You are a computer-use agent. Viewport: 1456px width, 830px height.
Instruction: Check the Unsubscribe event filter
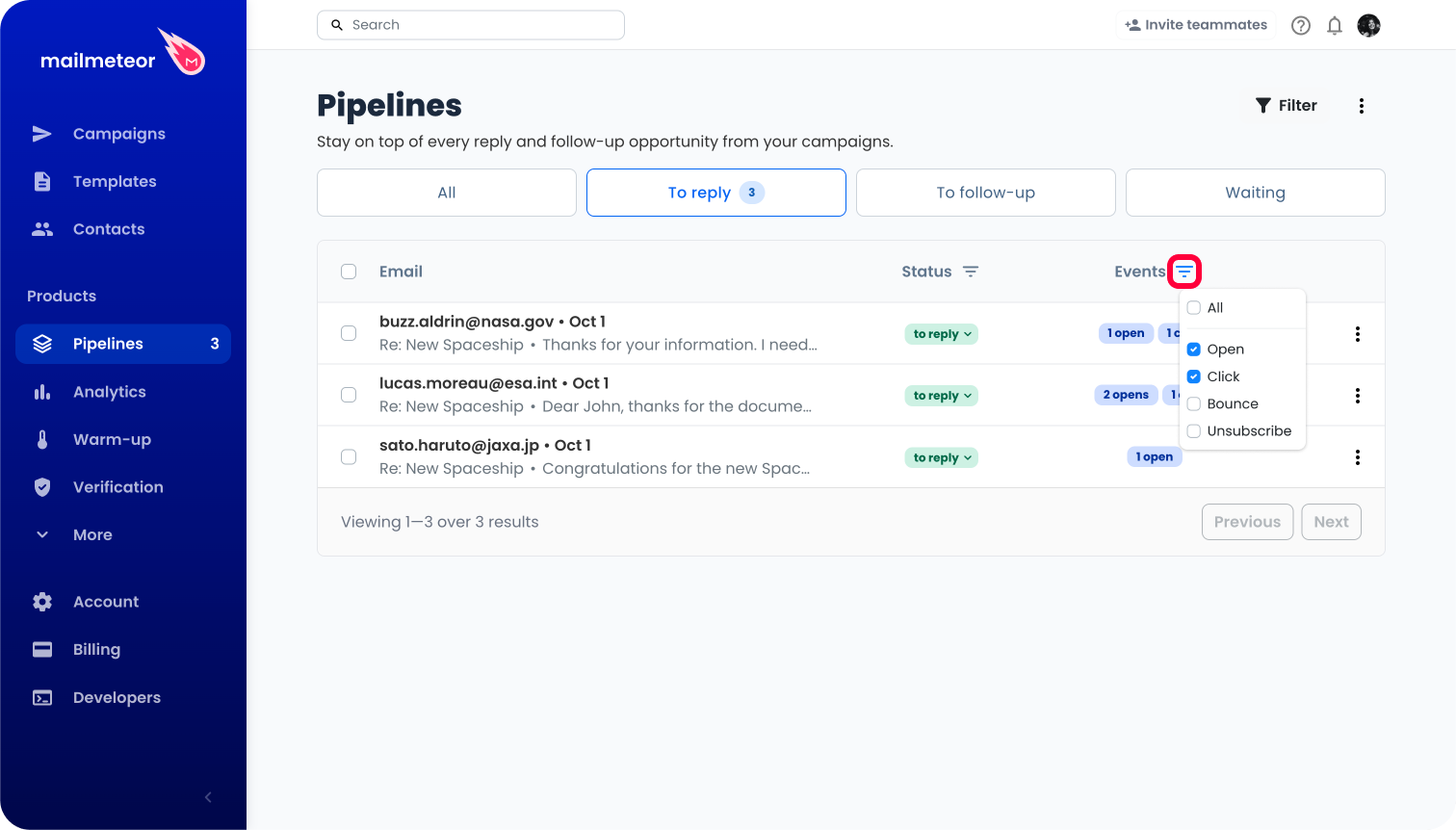(1194, 431)
